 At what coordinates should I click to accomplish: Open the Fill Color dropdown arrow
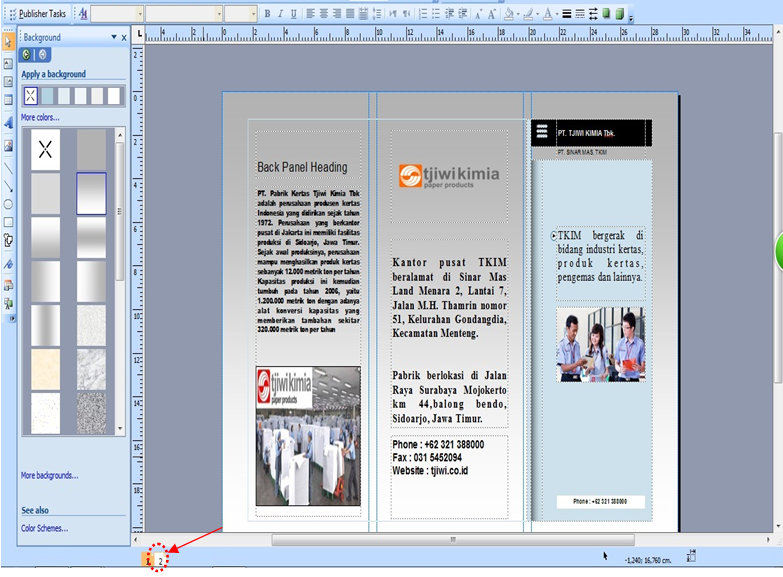[x=518, y=14]
